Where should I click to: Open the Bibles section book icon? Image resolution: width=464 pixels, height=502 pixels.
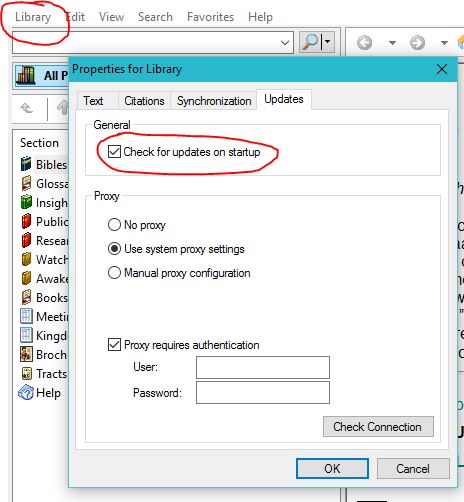coord(26,164)
